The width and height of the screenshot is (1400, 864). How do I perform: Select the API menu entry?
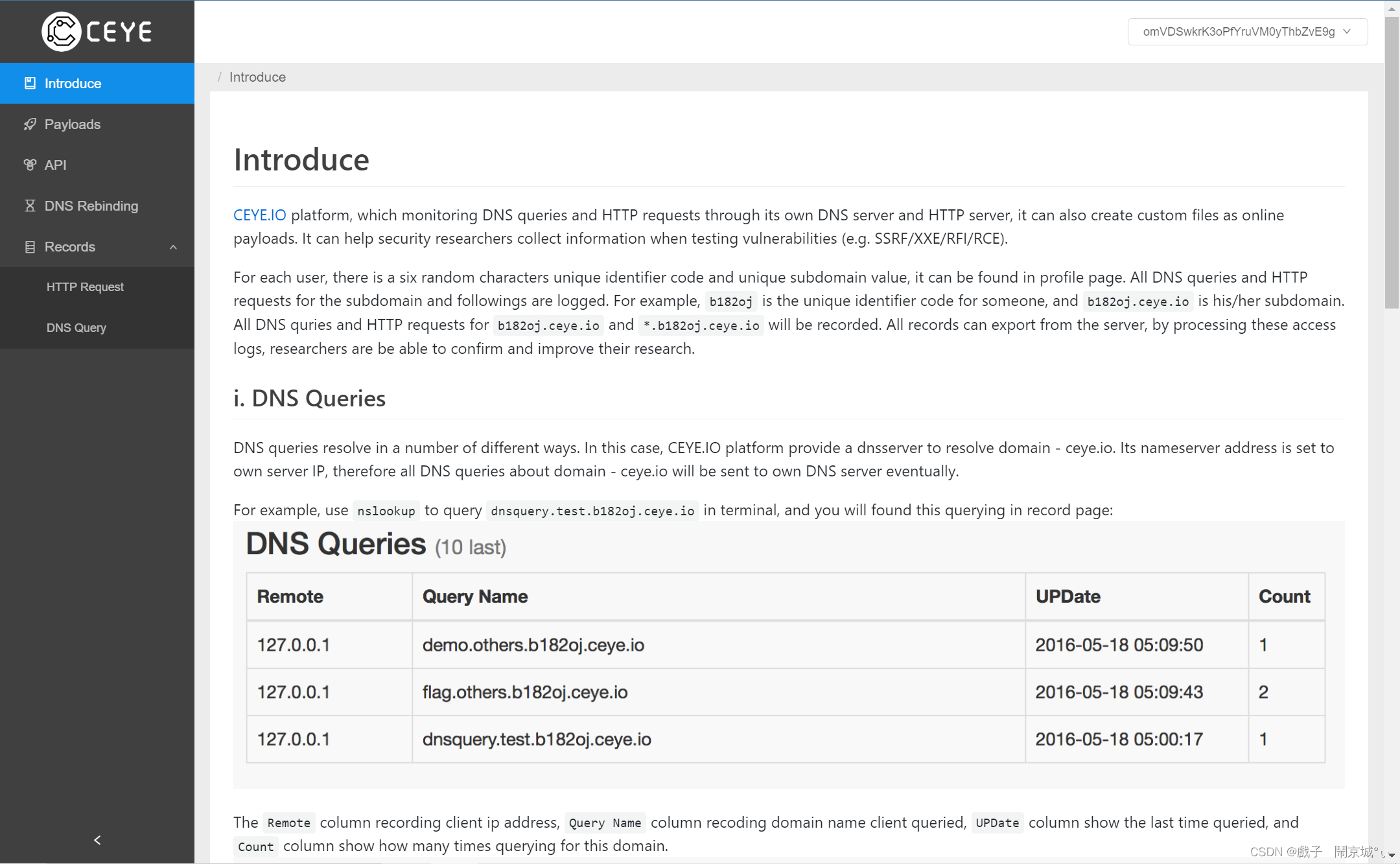[x=56, y=165]
